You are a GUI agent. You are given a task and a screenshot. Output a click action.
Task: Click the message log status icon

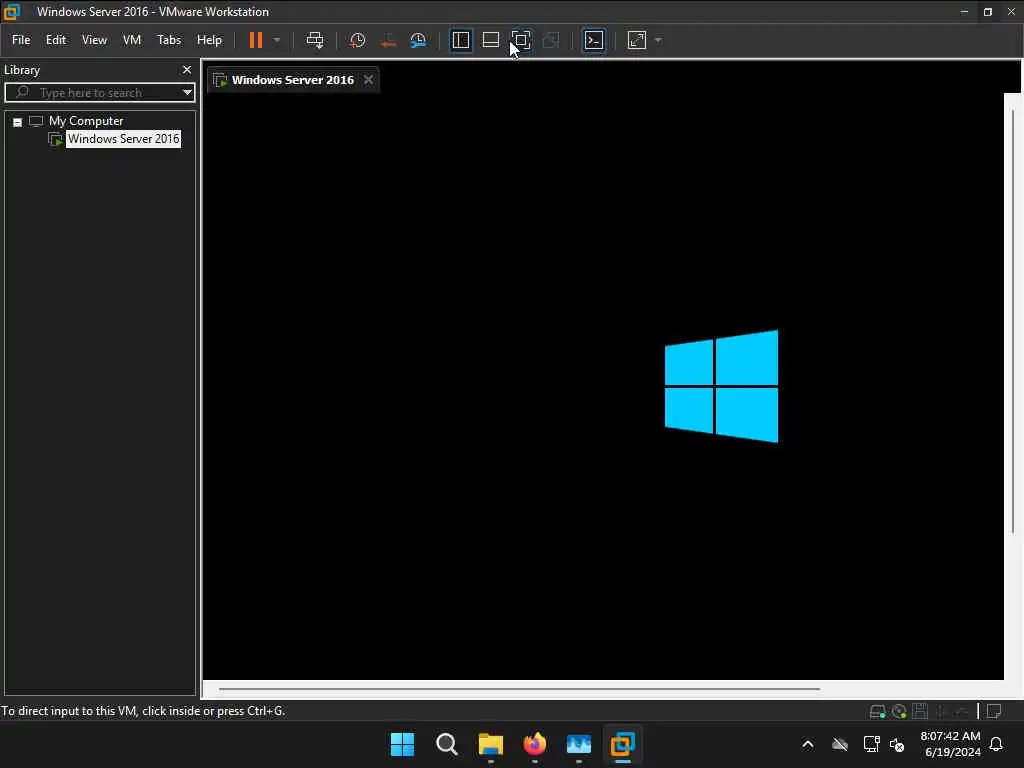994,711
